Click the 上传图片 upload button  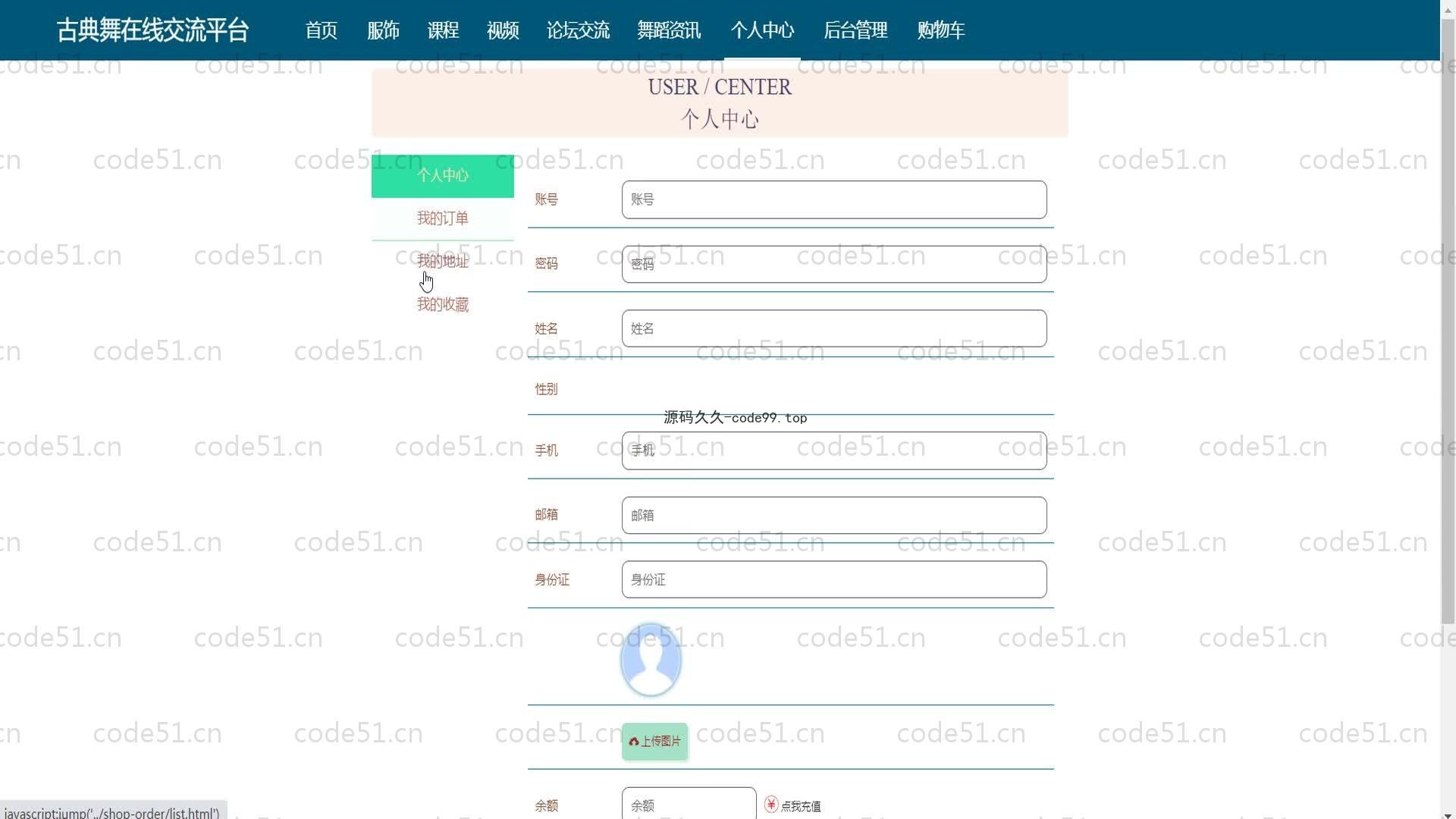tap(655, 742)
